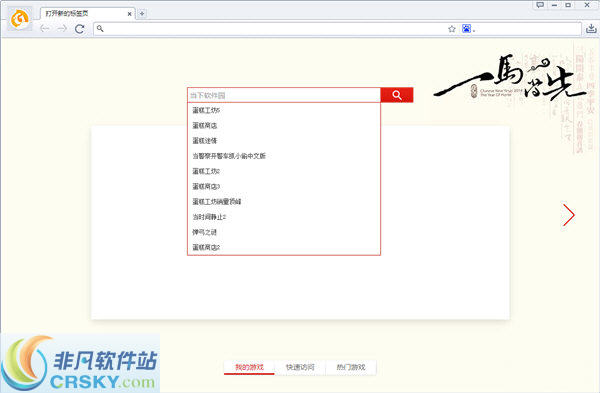Choose suggestion 蛋糕工坊2
Image resolution: width=601 pixels, height=393 pixels.
(x=284, y=171)
